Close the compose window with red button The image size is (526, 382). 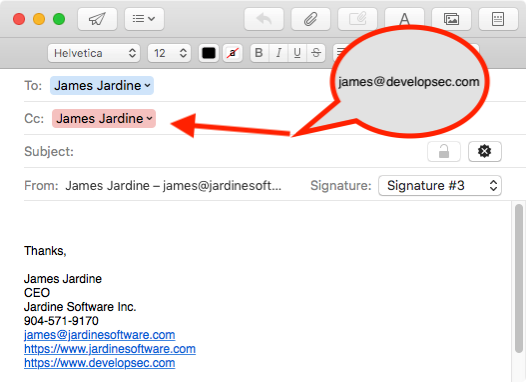tap(19, 19)
